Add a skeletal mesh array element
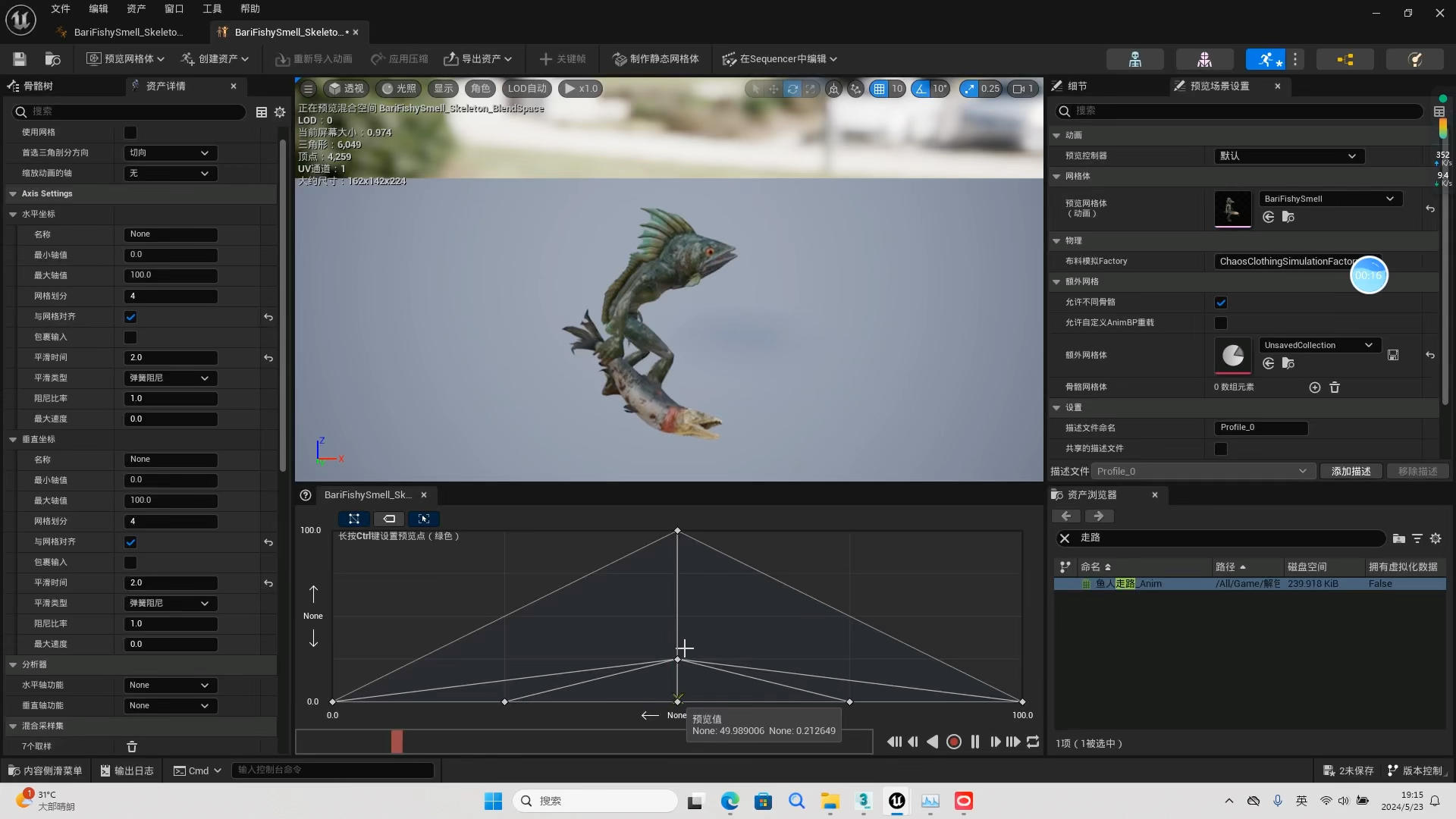The width and height of the screenshot is (1456, 819). [x=1315, y=388]
